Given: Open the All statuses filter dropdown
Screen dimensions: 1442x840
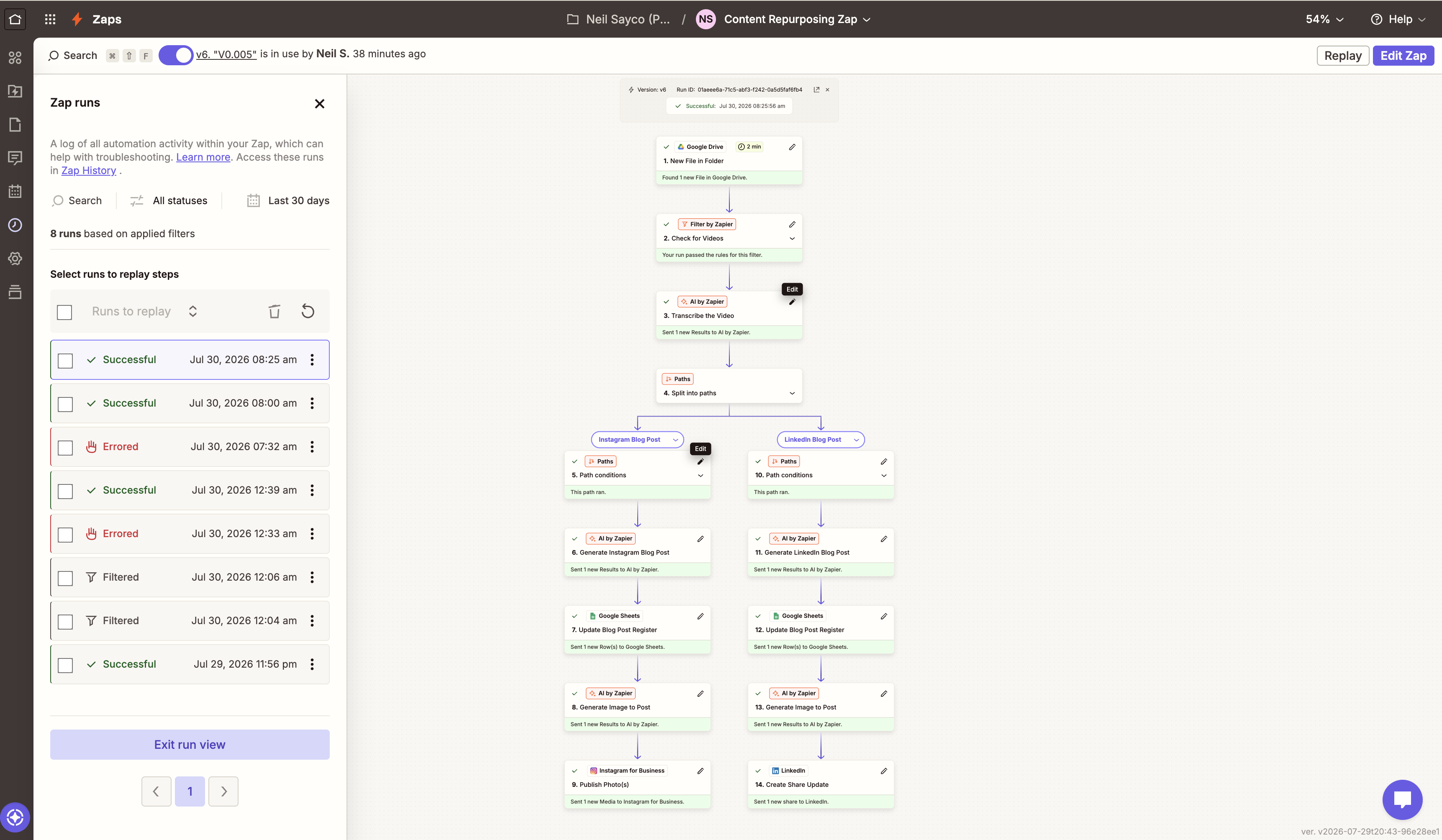Looking at the screenshot, I should click(168, 200).
